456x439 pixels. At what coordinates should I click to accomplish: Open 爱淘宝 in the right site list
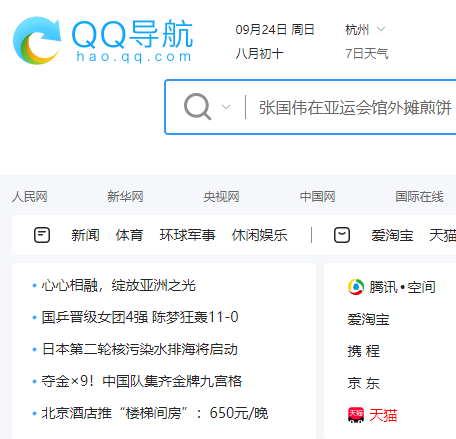pos(368,319)
